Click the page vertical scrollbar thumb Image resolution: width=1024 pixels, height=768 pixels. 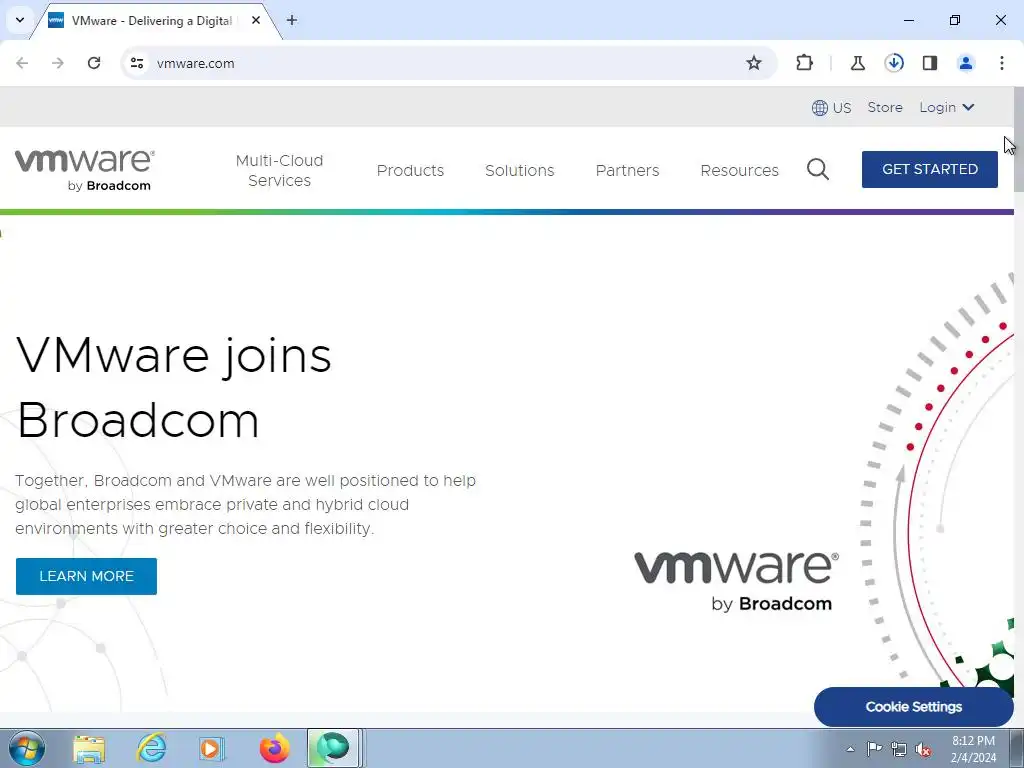[x=1019, y=137]
